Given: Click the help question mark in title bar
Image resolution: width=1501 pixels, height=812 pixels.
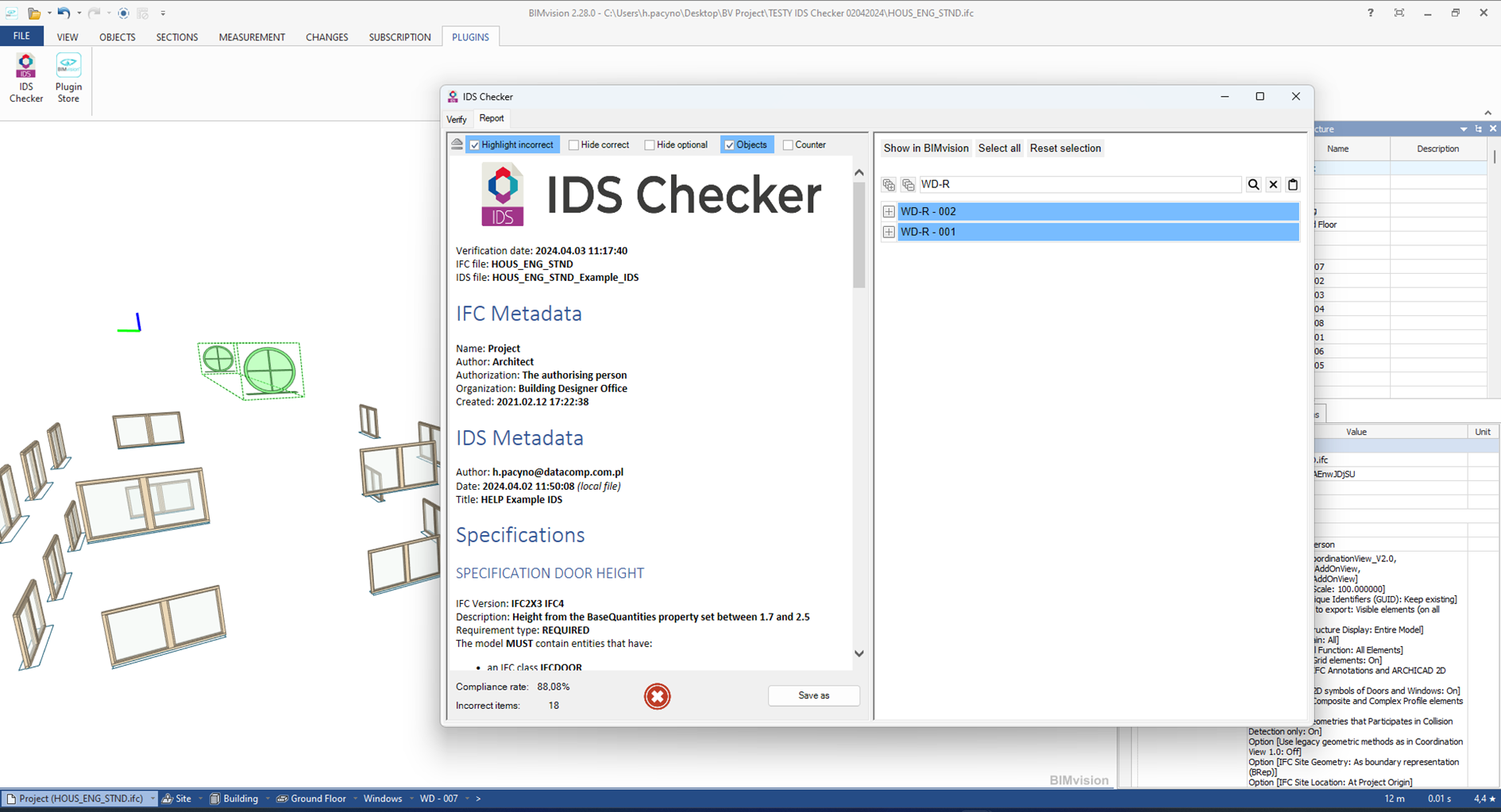Looking at the screenshot, I should click(1370, 13).
